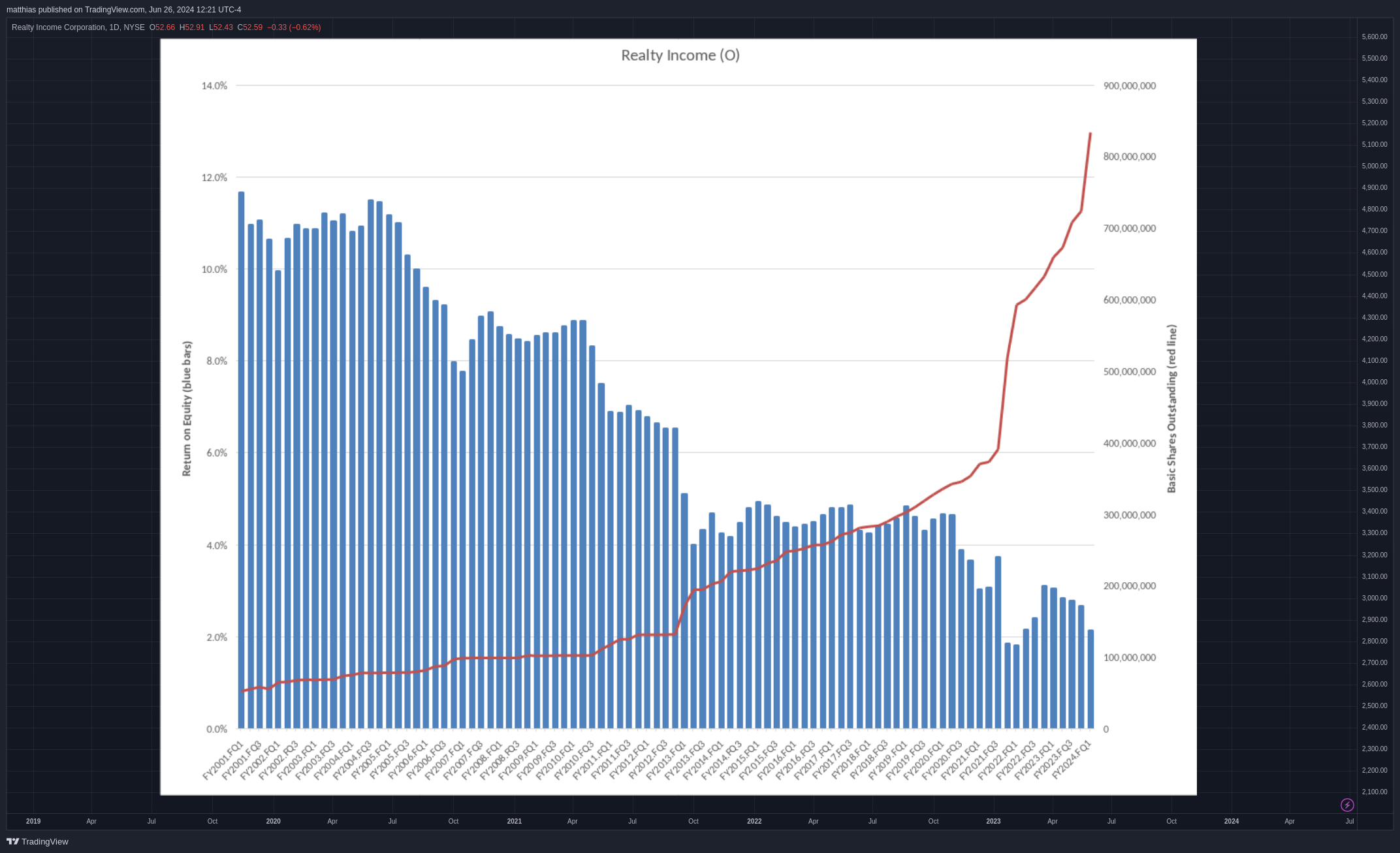Click the chart title 'Realty Income (O)'
Image resolution: width=1400 pixels, height=853 pixels.
[x=680, y=55]
